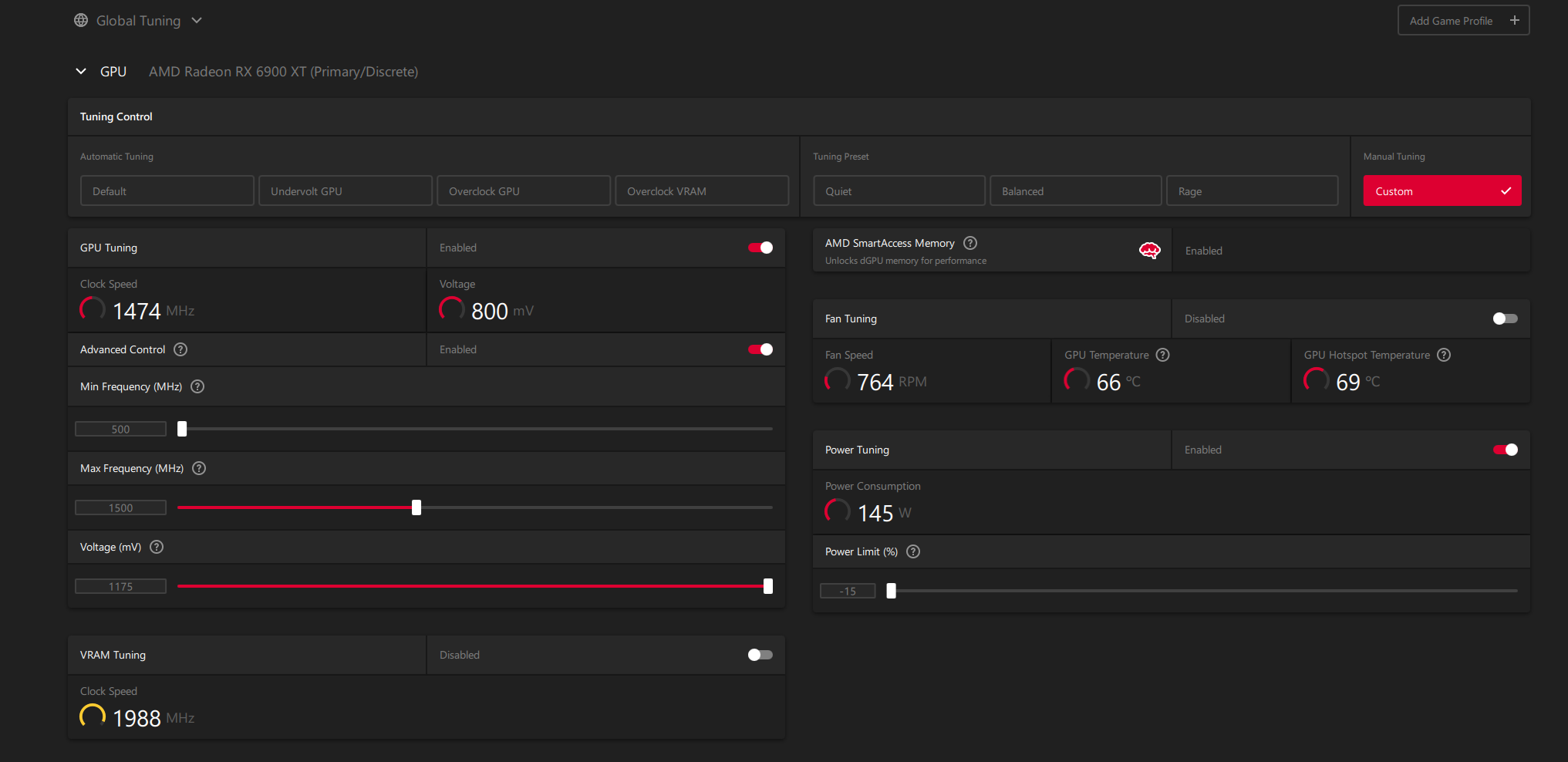Screen dimensions: 1568x762
Task: Enable the Fan Tuning toggle
Action: tap(1505, 319)
